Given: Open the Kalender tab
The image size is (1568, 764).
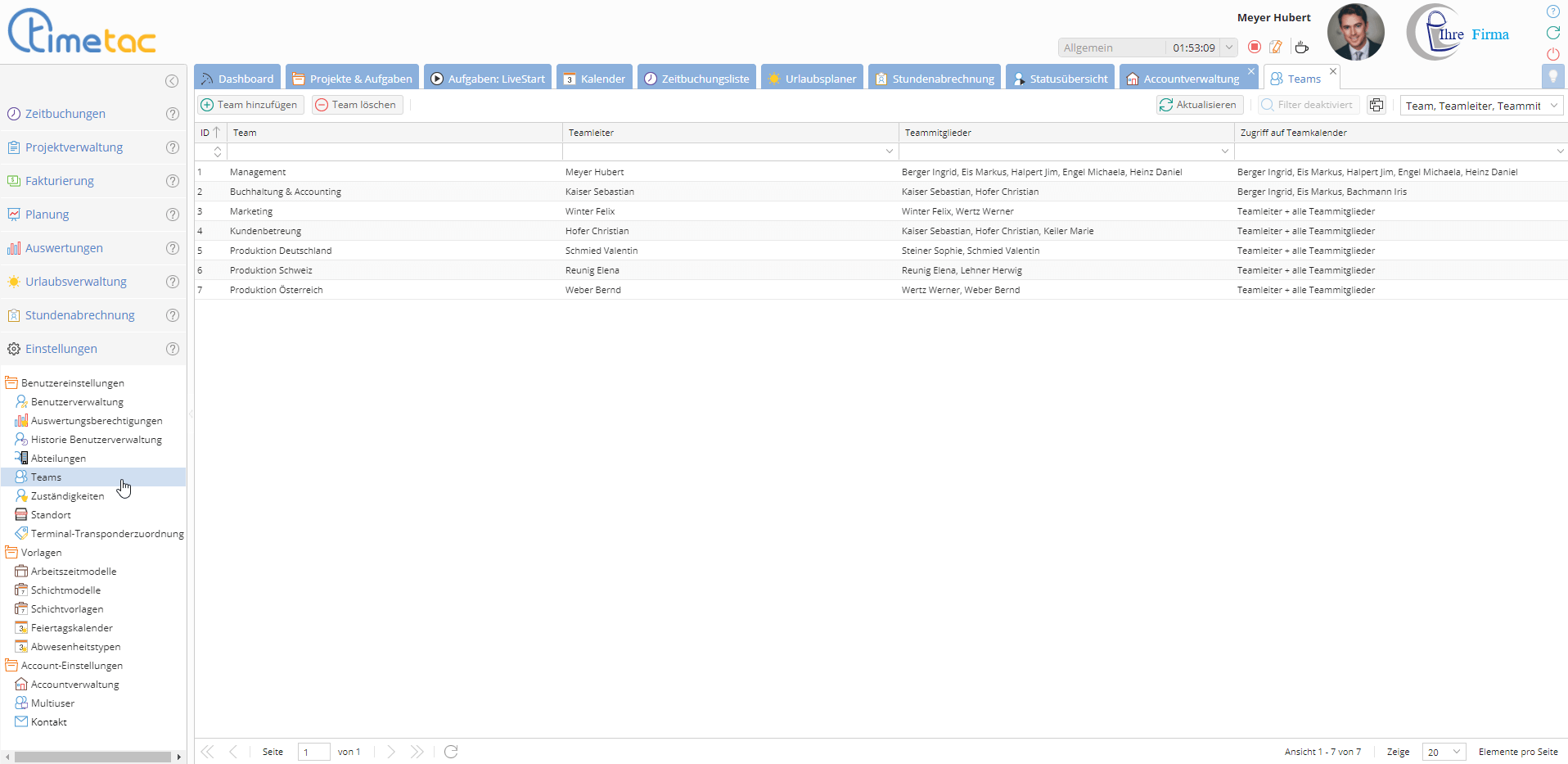Looking at the screenshot, I should click(594, 79).
